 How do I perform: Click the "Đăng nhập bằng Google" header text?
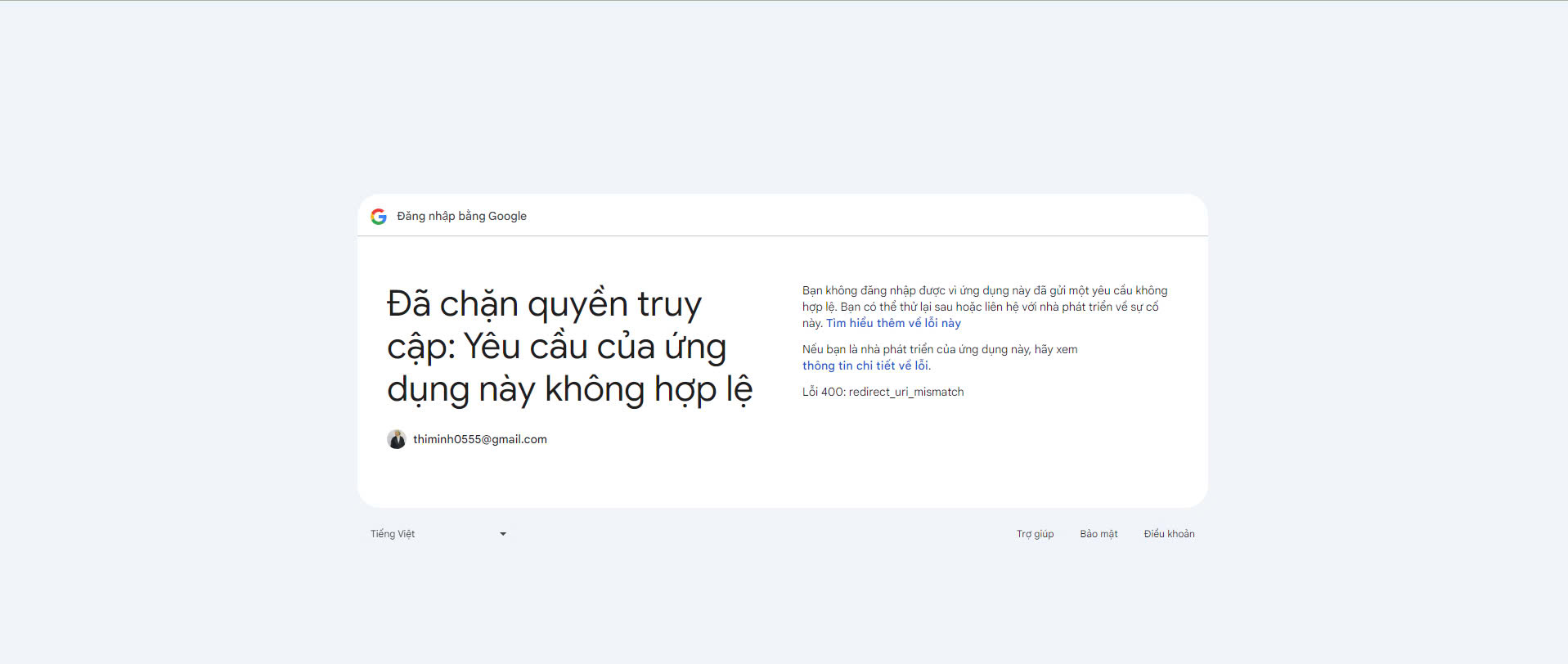coord(461,216)
